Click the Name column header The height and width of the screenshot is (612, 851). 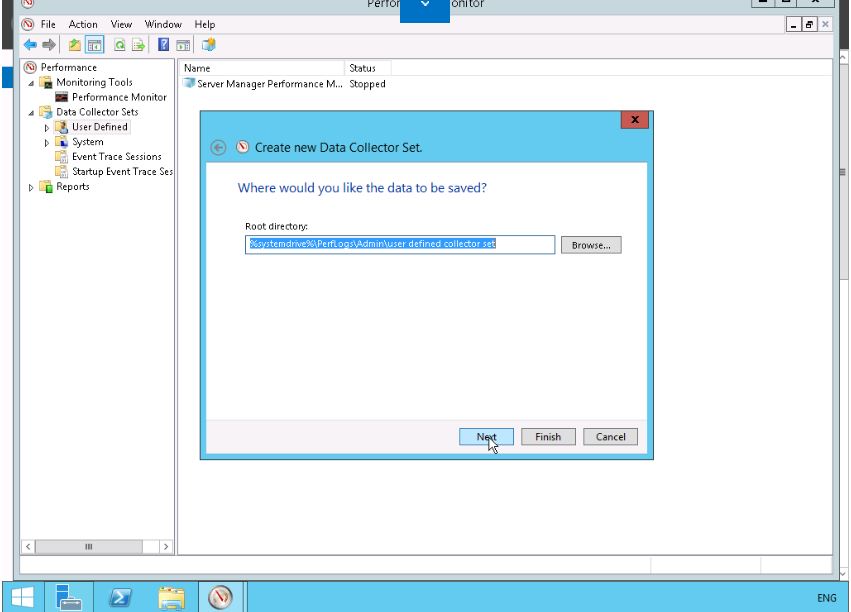pyautogui.click(x=262, y=68)
